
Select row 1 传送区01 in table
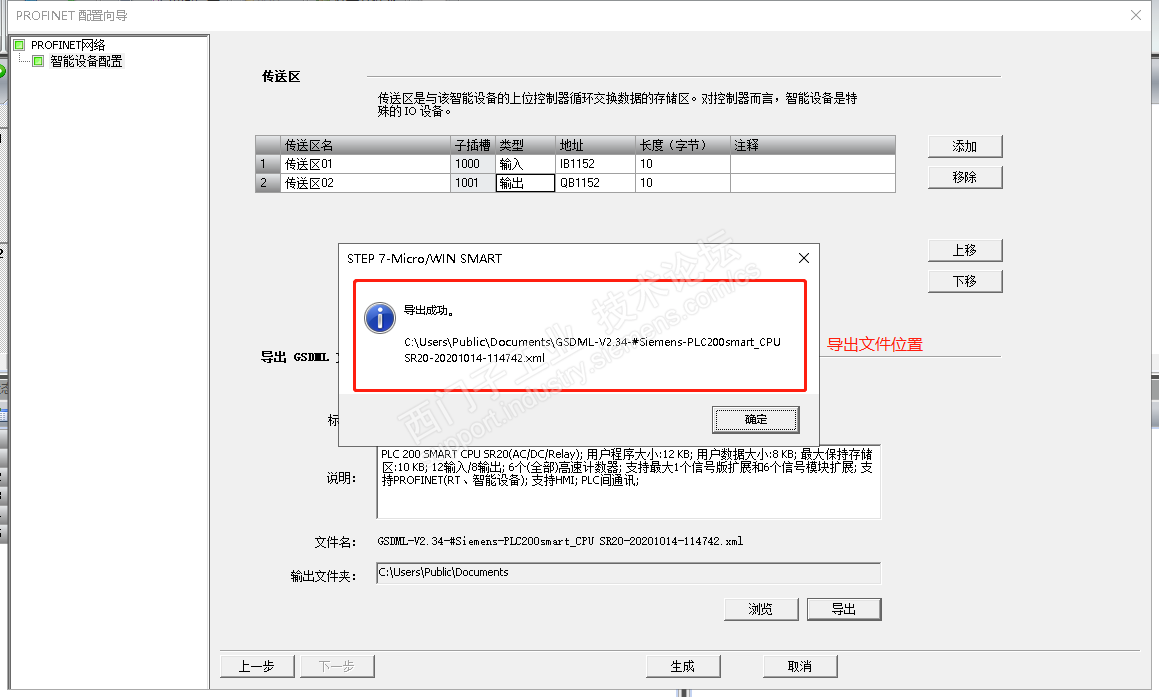click(575, 164)
